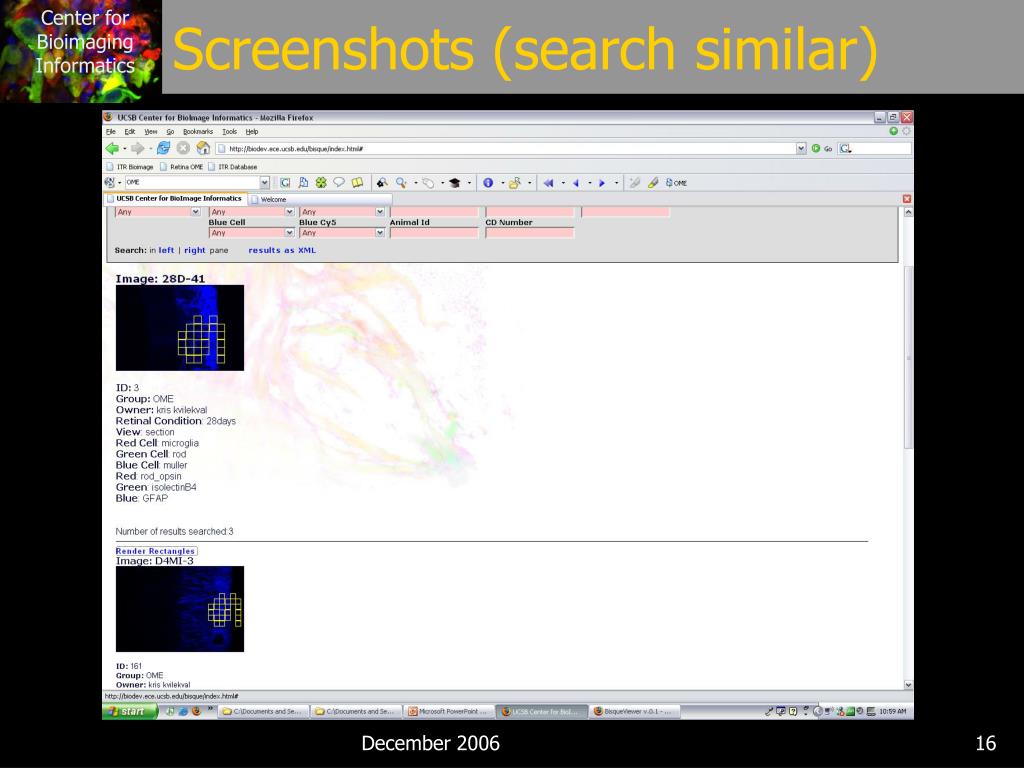Open the ITR Database bookmark

232,167
